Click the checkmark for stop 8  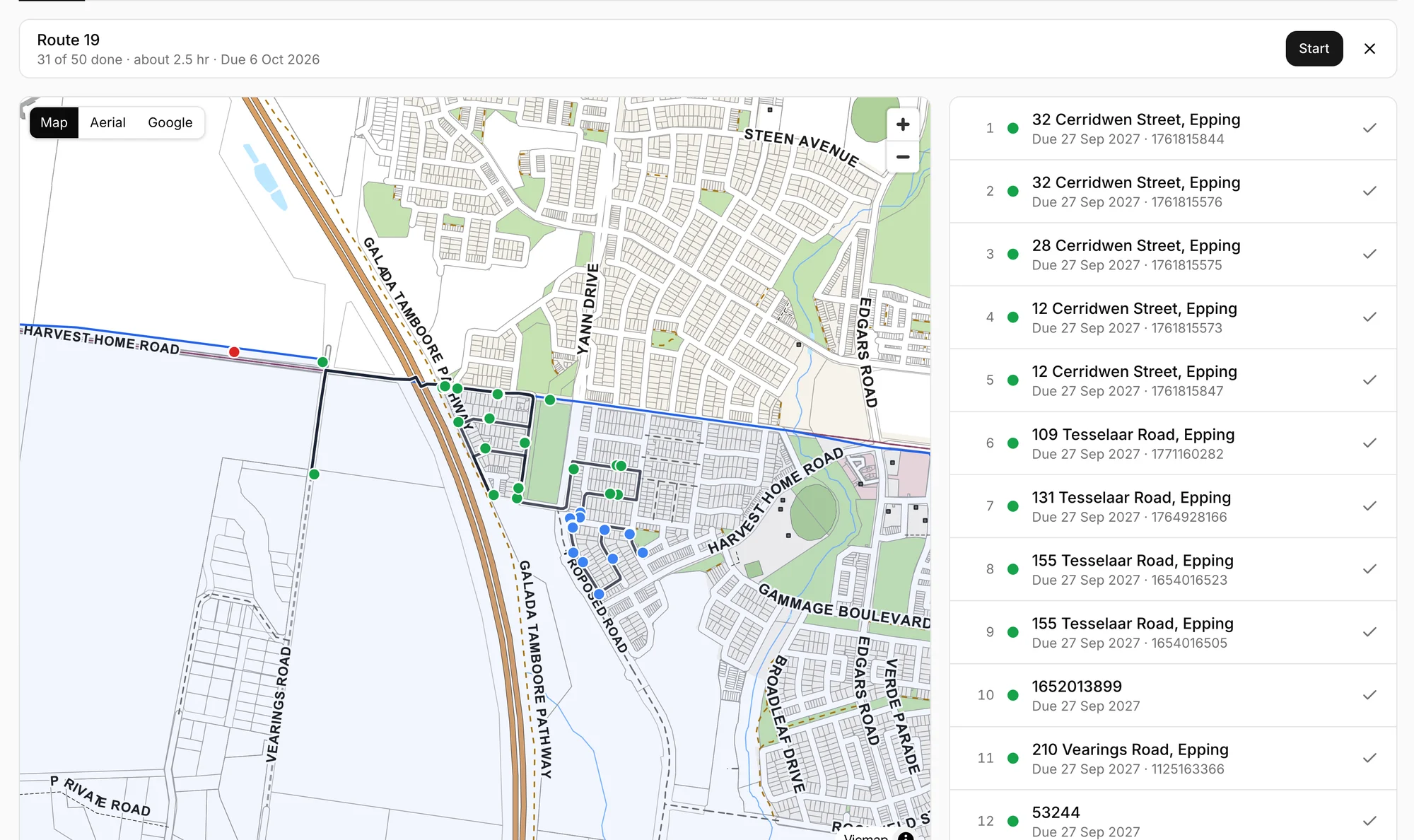[x=1369, y=568]
